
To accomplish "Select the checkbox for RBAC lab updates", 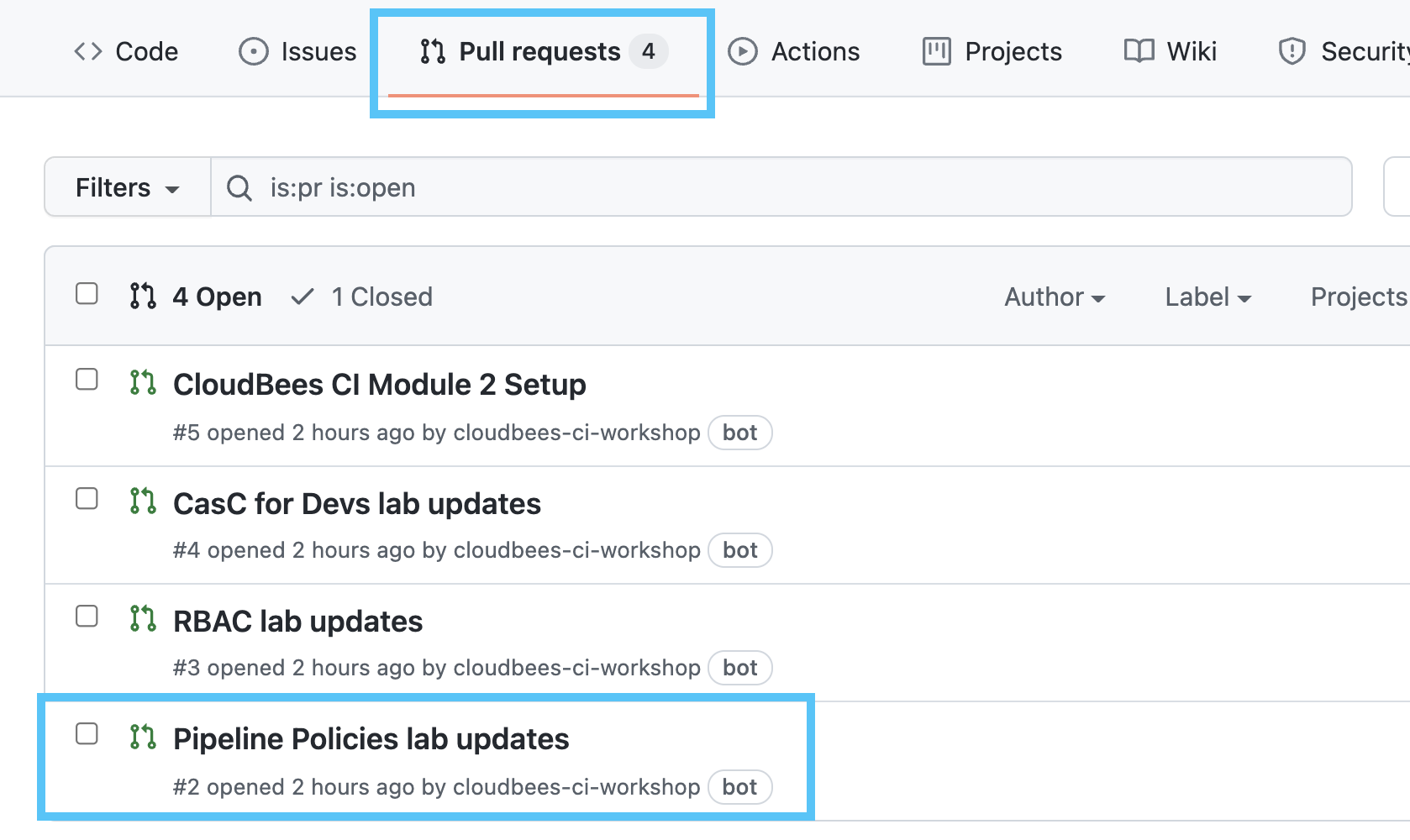I will [87, 617].
